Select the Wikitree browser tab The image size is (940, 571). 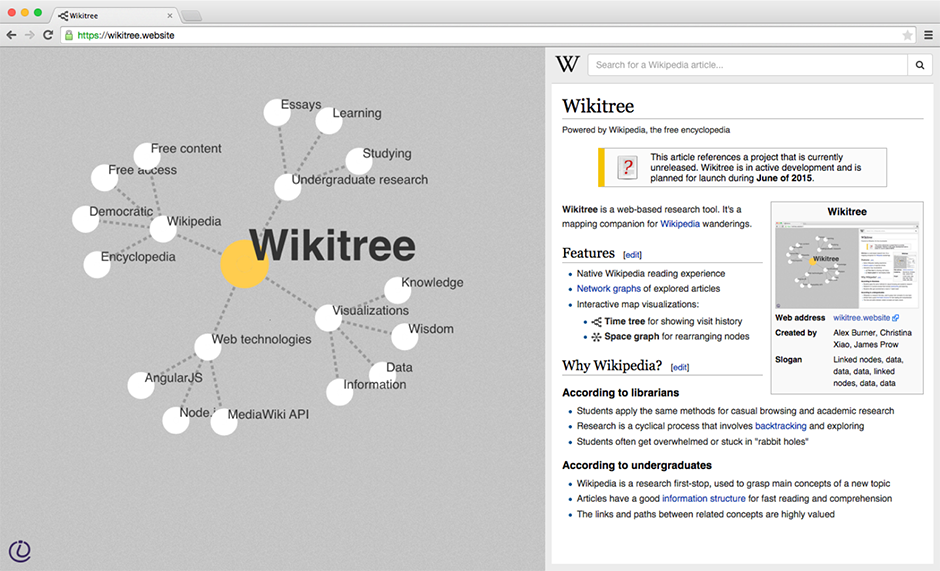tap(114, 16)
